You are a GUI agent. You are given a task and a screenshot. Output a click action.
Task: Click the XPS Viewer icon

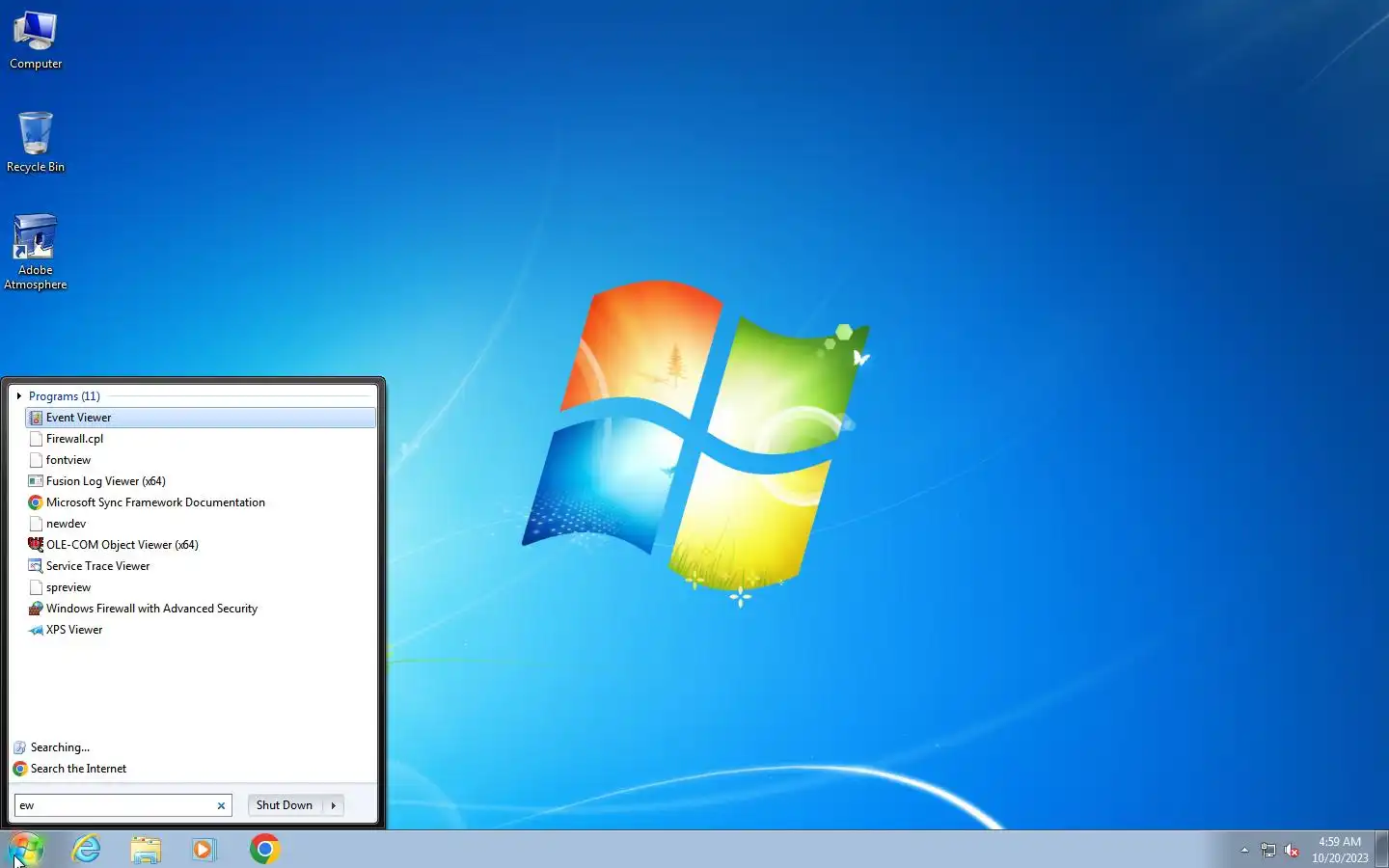coord(36,630)
